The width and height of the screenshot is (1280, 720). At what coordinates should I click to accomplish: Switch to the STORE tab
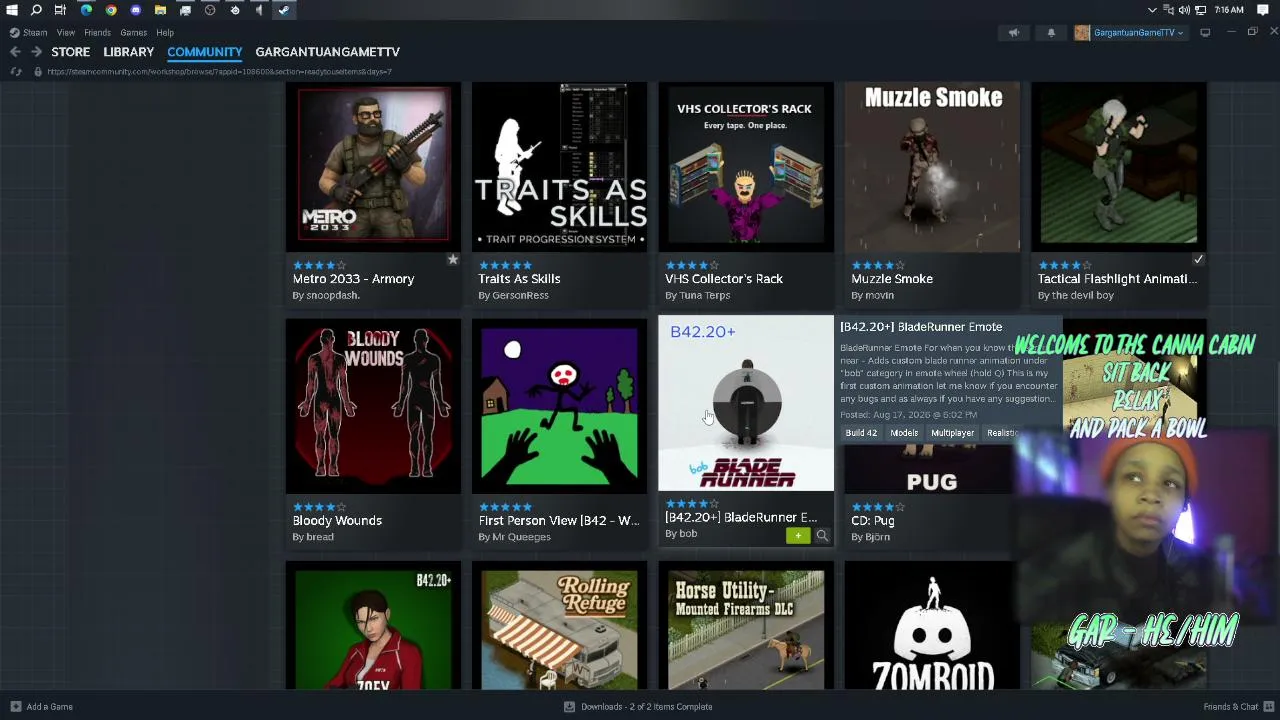pyautogui.click(x=71, y=52)
